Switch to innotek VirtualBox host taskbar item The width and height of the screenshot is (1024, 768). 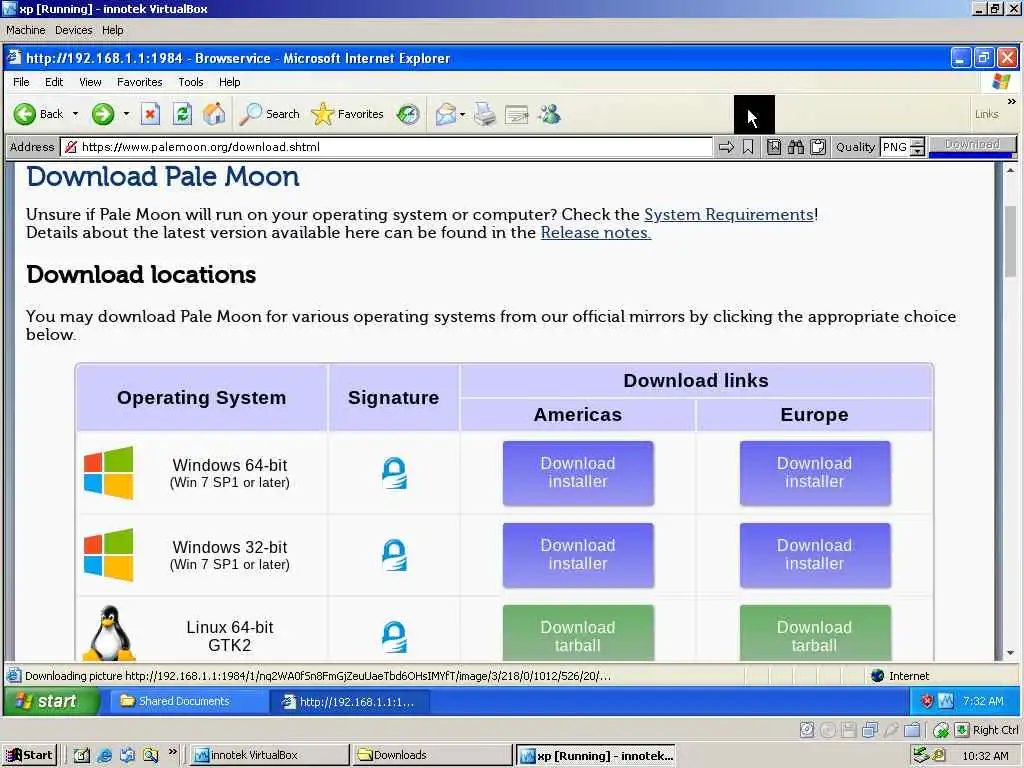click(269, 756)
